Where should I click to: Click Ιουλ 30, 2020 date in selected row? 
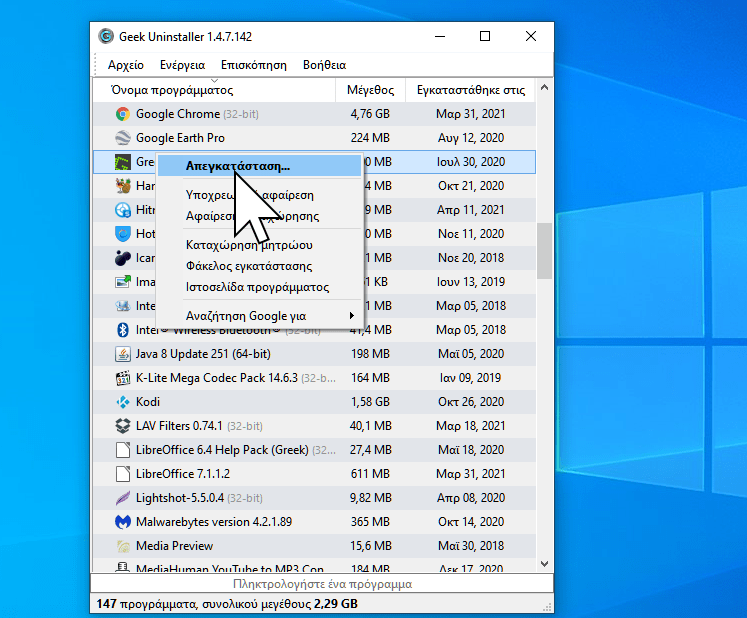click(x=471, y=162)
